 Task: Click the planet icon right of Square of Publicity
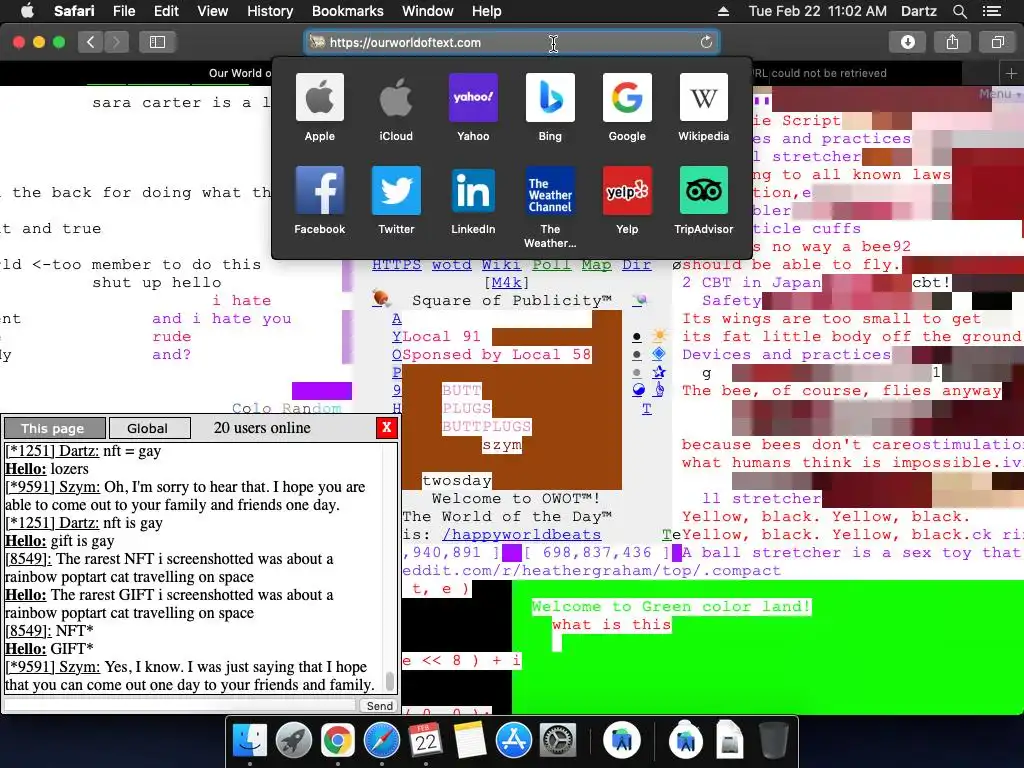point(641,300)
